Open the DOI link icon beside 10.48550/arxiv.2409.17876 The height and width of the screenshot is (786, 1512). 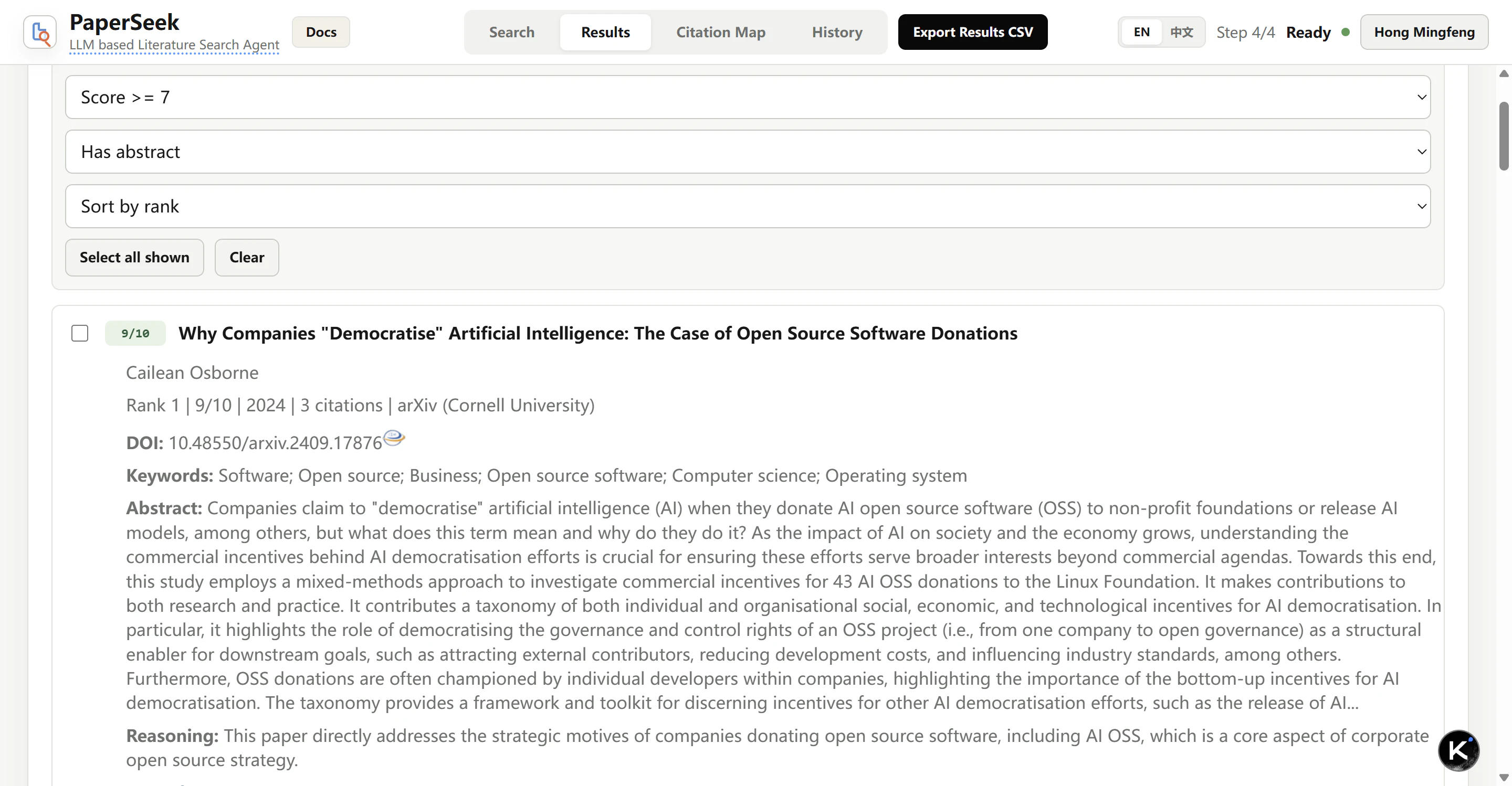click(x=394, y=438)
